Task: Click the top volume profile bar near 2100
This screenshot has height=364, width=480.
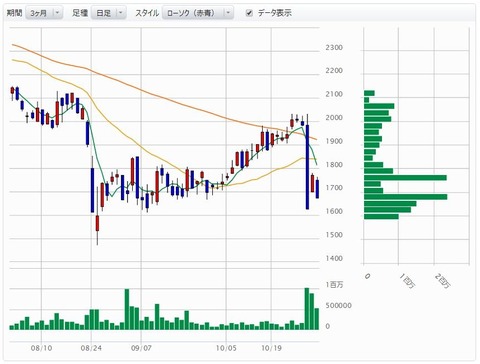Action: click(x=369, y=93)
